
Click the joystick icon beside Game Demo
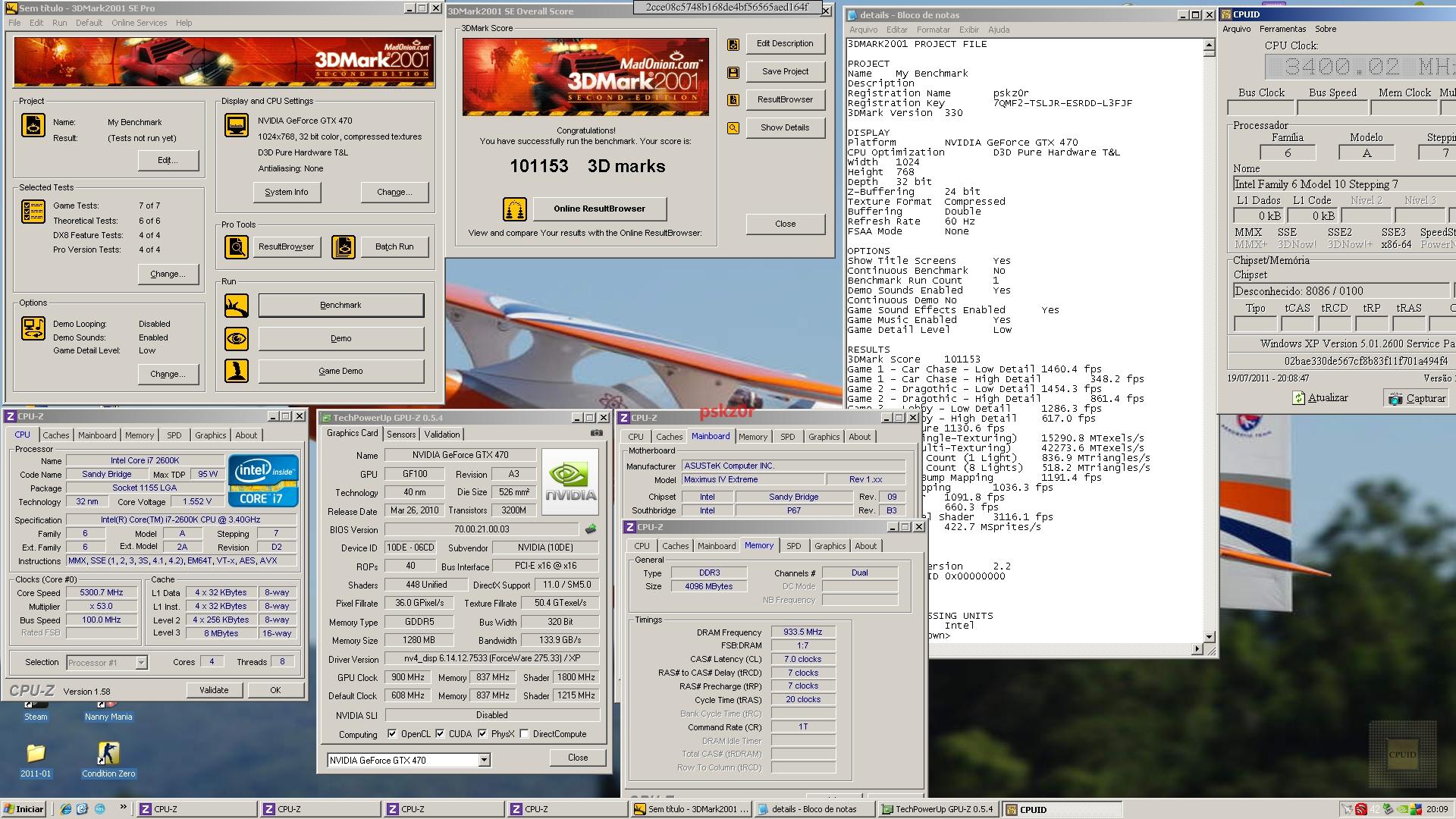click(237, 371)
